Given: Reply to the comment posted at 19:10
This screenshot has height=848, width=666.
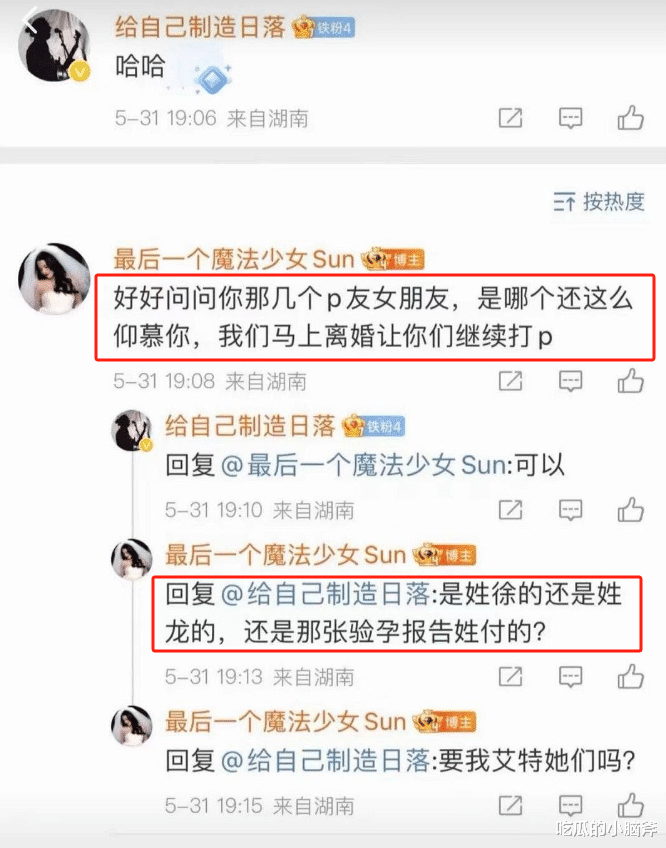Looking at the screenshot, I should click(x=570, y=510).
